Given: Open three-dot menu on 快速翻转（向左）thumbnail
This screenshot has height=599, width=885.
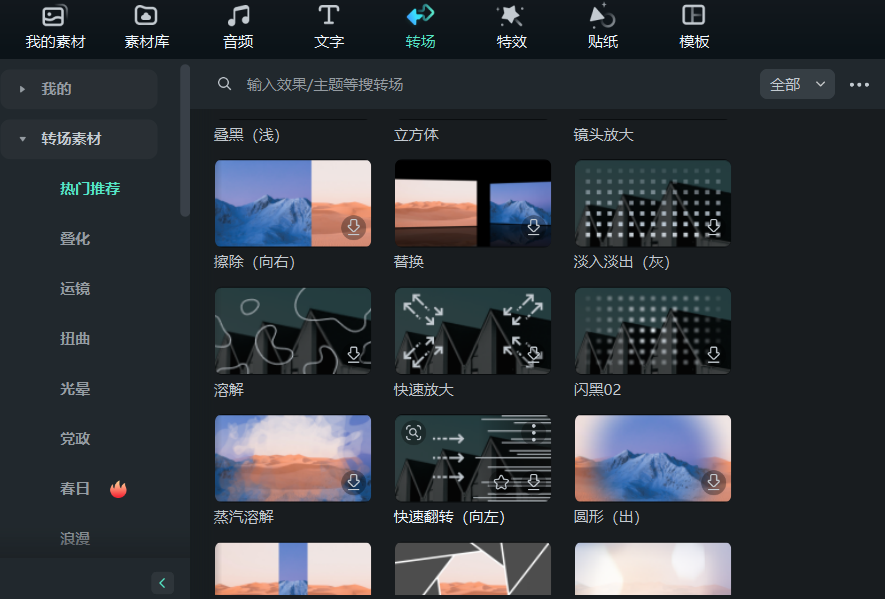Looking at the screenshot, I should [534, 432].
